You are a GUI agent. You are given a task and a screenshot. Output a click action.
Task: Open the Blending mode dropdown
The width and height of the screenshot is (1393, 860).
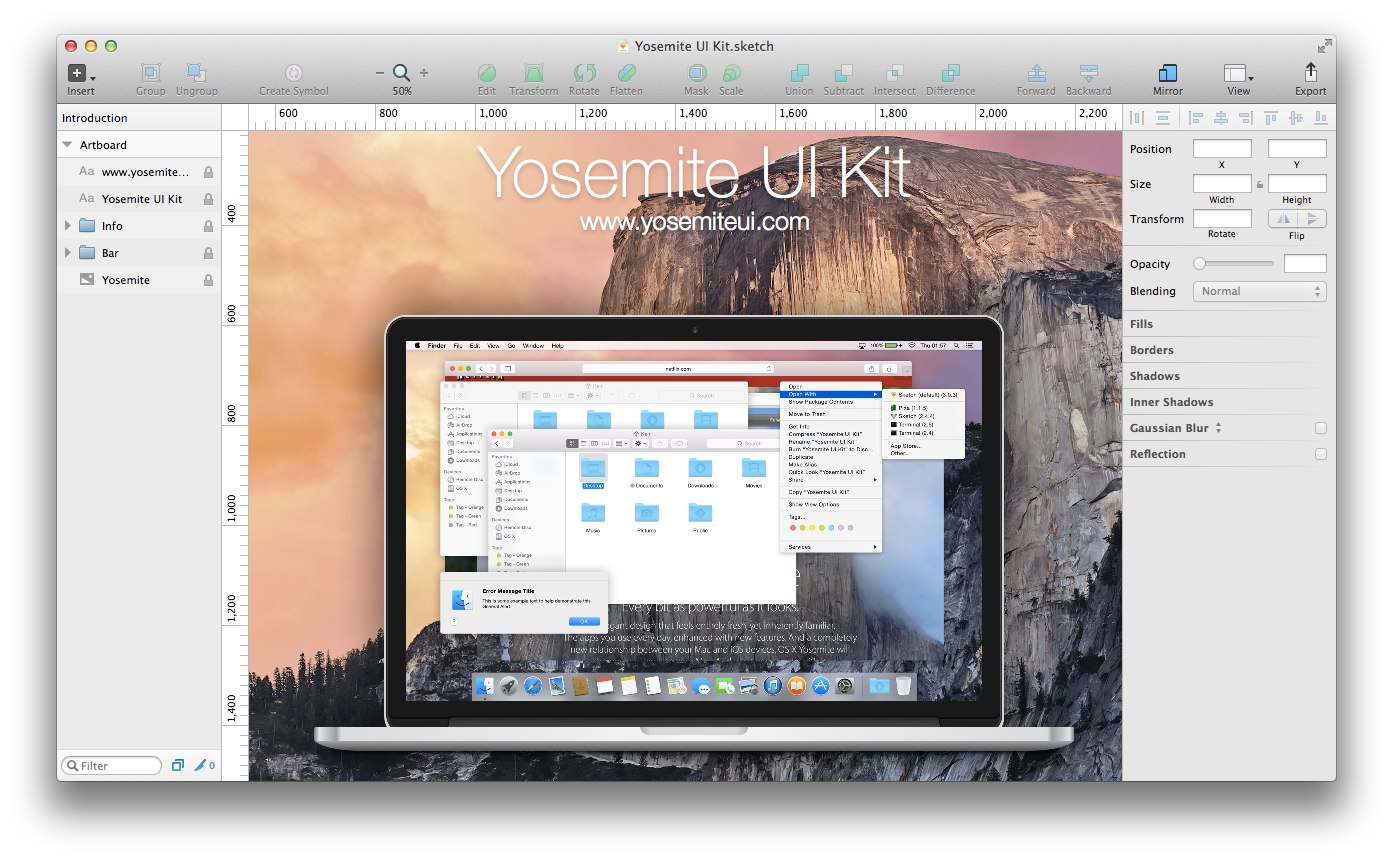[x=1260, y=292]
